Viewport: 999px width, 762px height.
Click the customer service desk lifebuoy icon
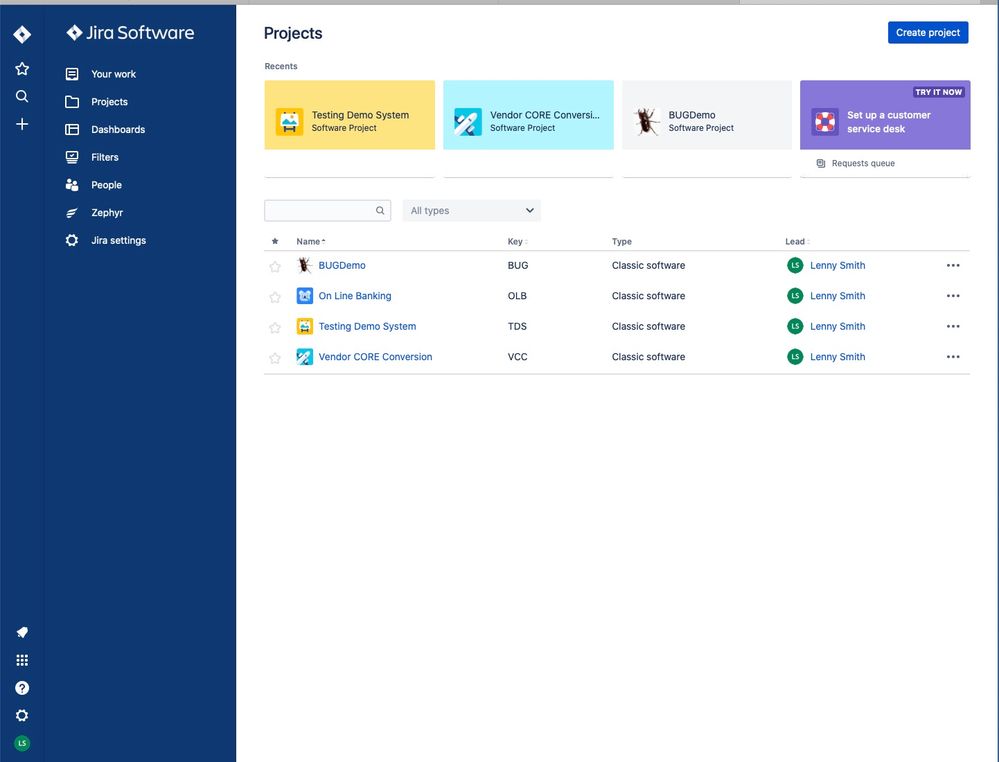(824, 122)
